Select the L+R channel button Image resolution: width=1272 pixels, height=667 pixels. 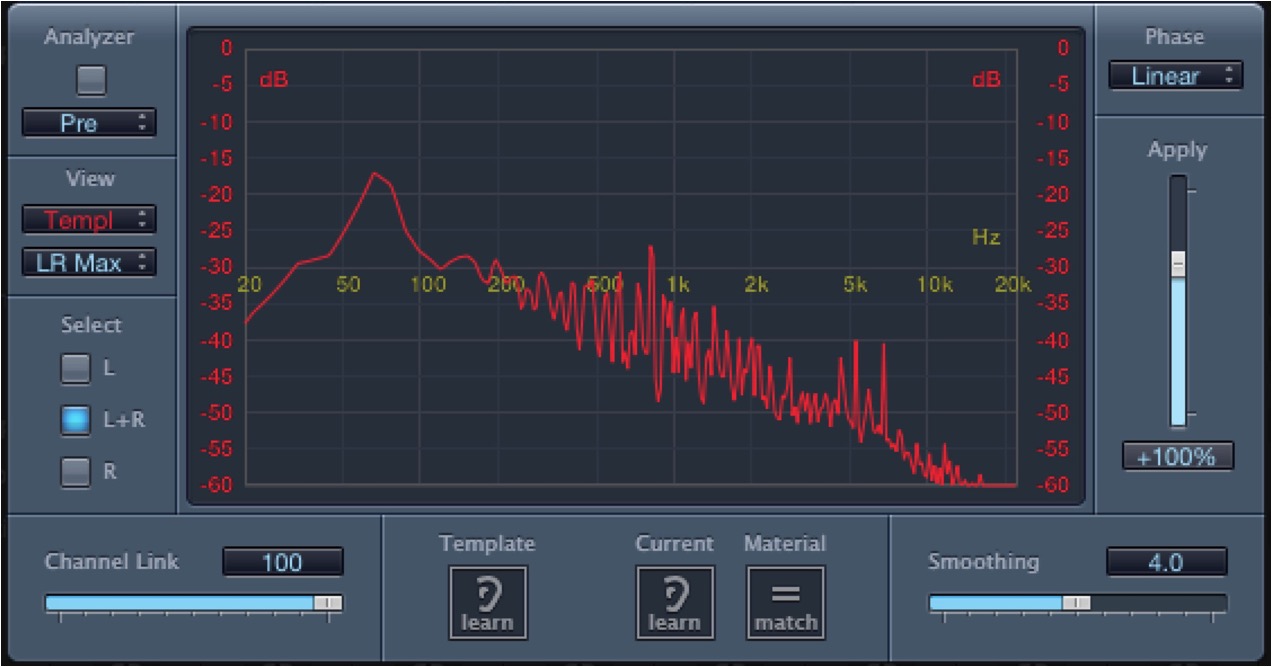pyautogui.click(x=75, y=420)
